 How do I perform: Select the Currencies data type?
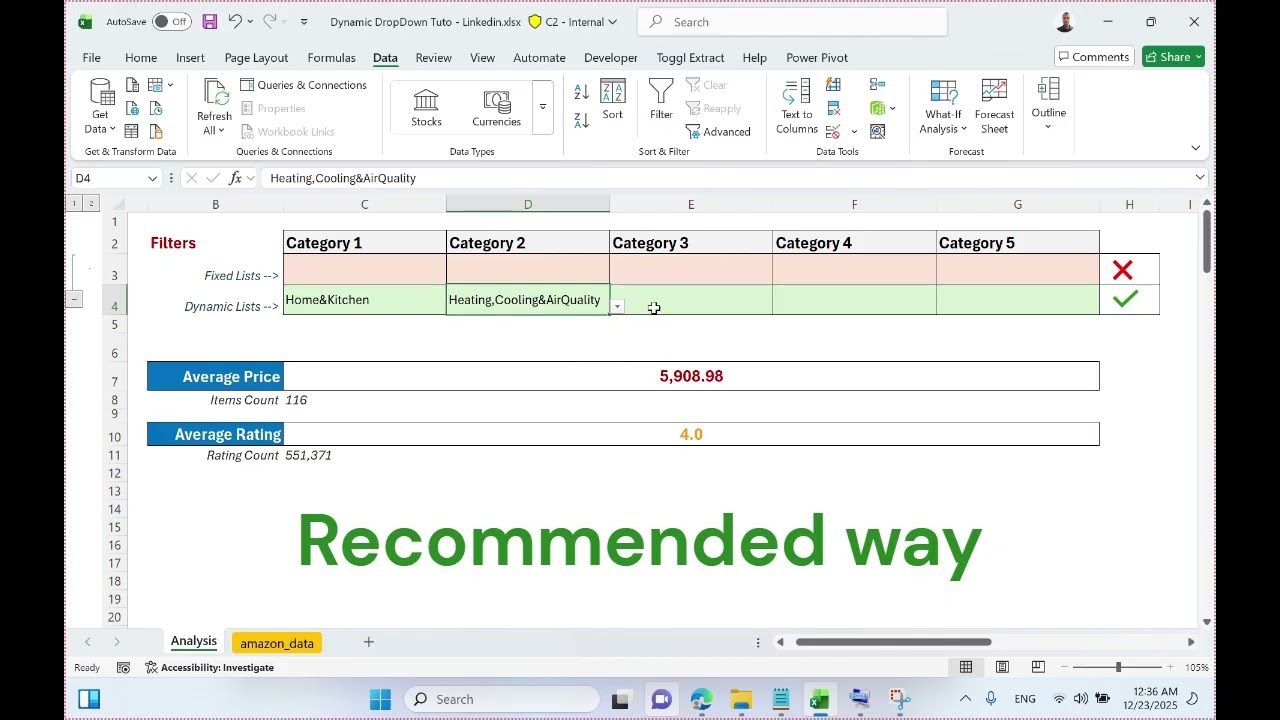click(497, 108)
